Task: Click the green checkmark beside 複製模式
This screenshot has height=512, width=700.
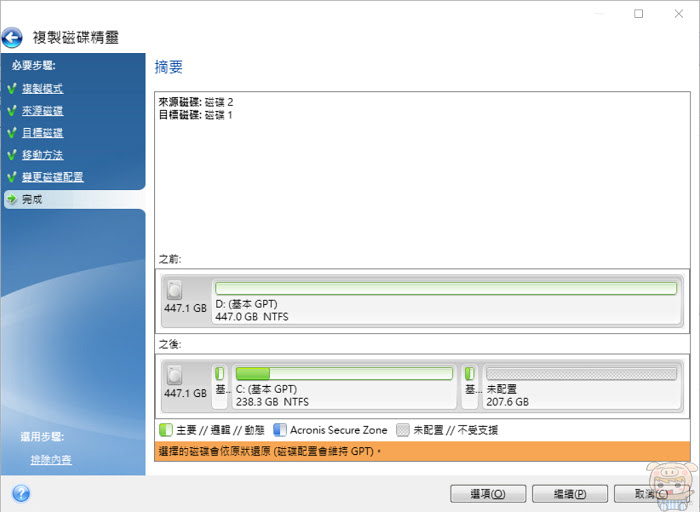Action: tap(12, 88)
